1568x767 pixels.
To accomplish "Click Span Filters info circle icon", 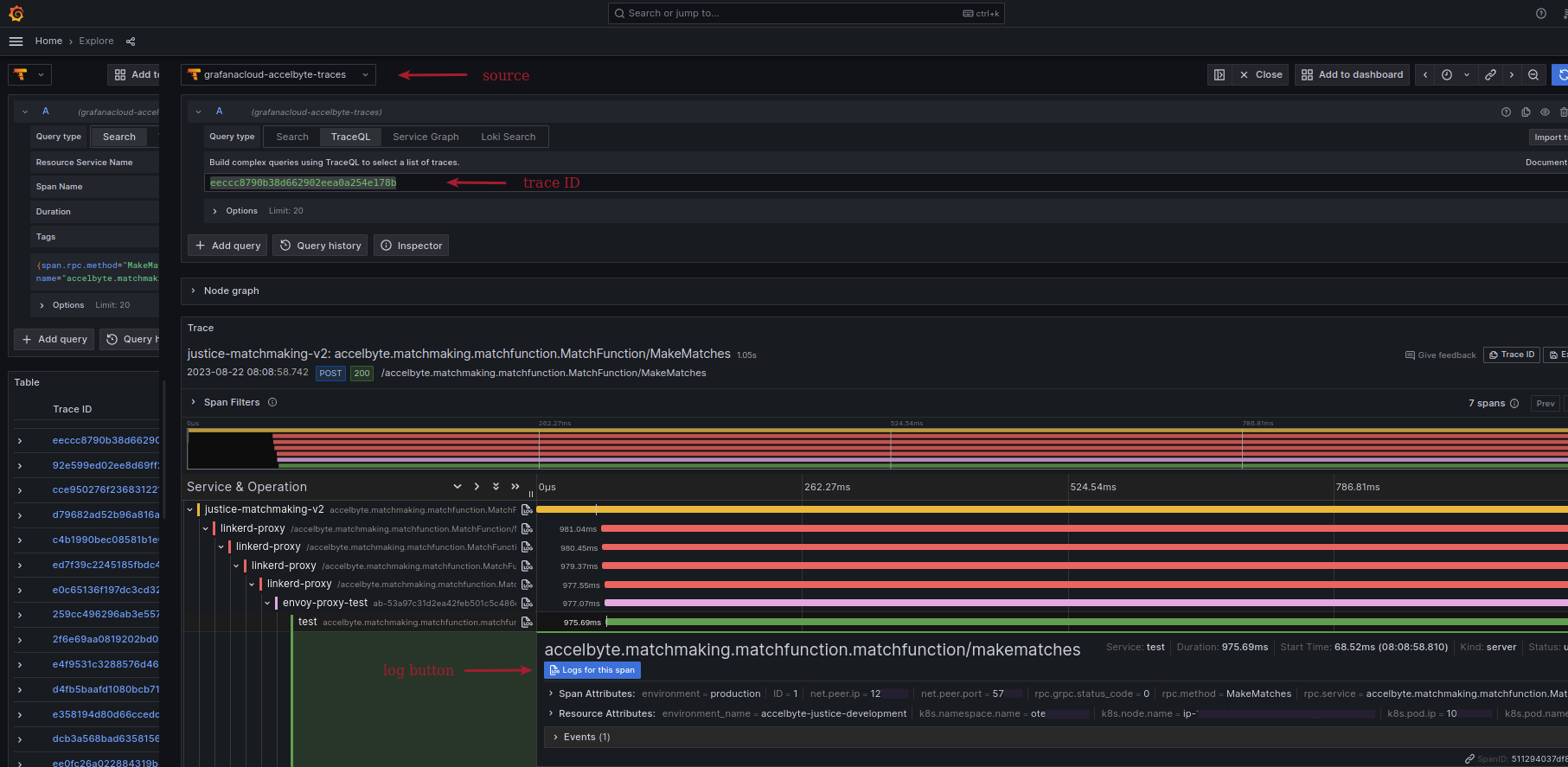I will 272,402.
